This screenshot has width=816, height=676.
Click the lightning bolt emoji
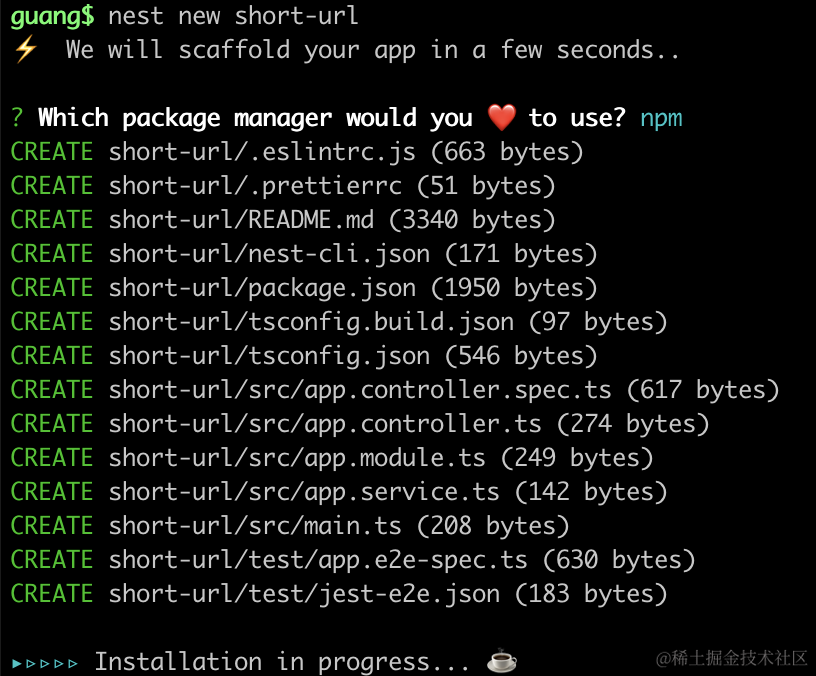pos(24,50)
